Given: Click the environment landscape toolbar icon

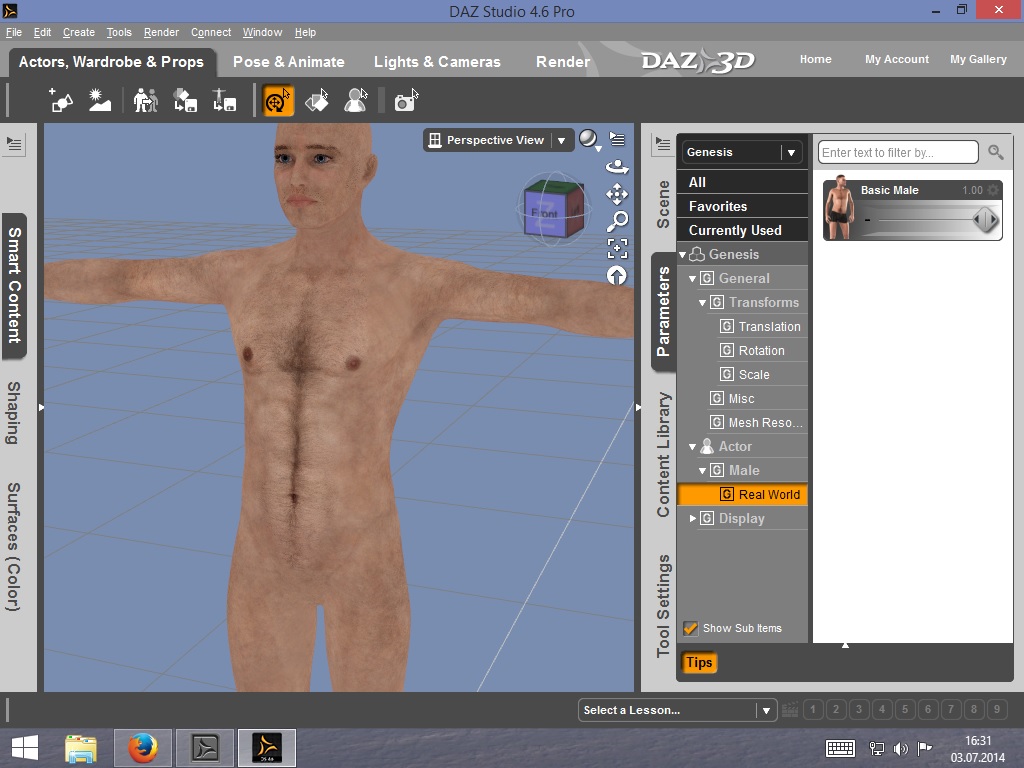Looking at the screenshot, I should (100, 101).
